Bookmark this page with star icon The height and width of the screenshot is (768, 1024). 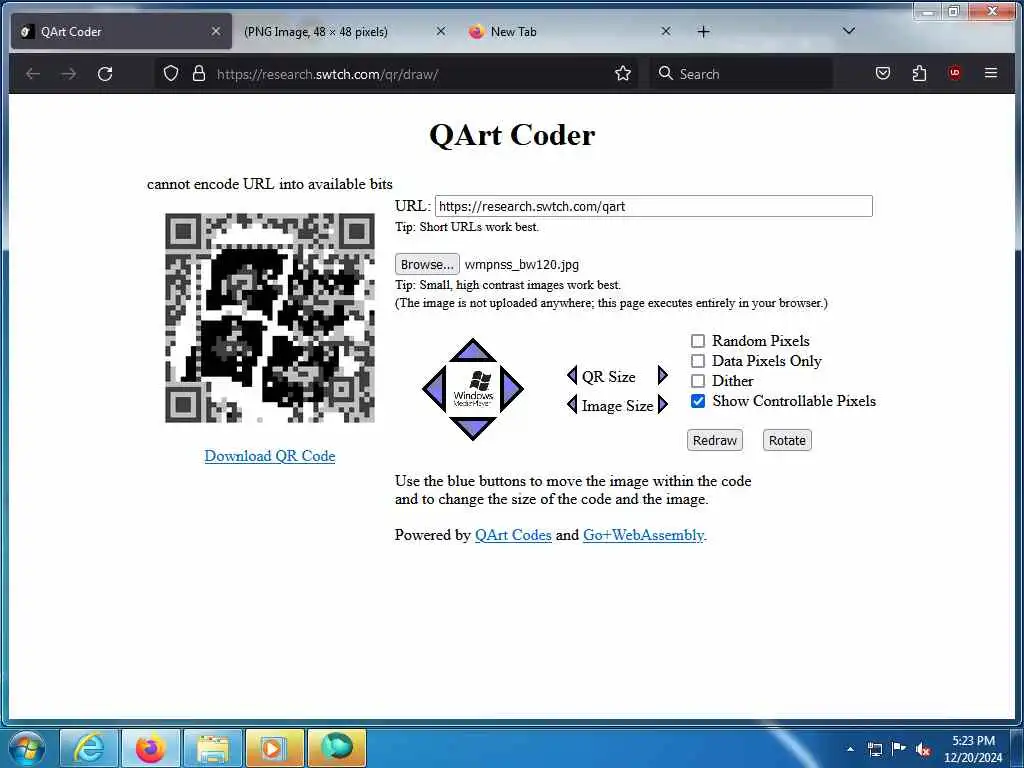point(623,73)
